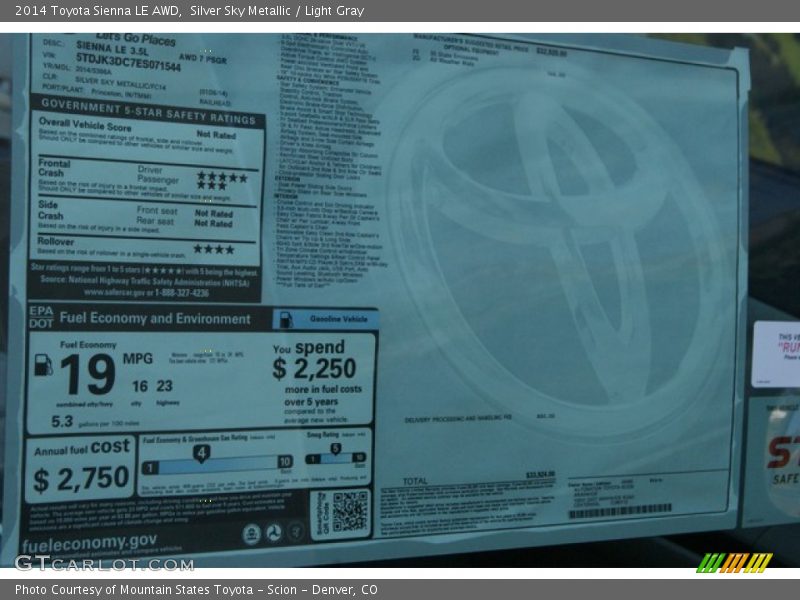The height and width of the screenshot is (600, 800).
Task: Click the five-star Driver frontal crash rating
Action: pyautogui.click(x=222, y=177)
